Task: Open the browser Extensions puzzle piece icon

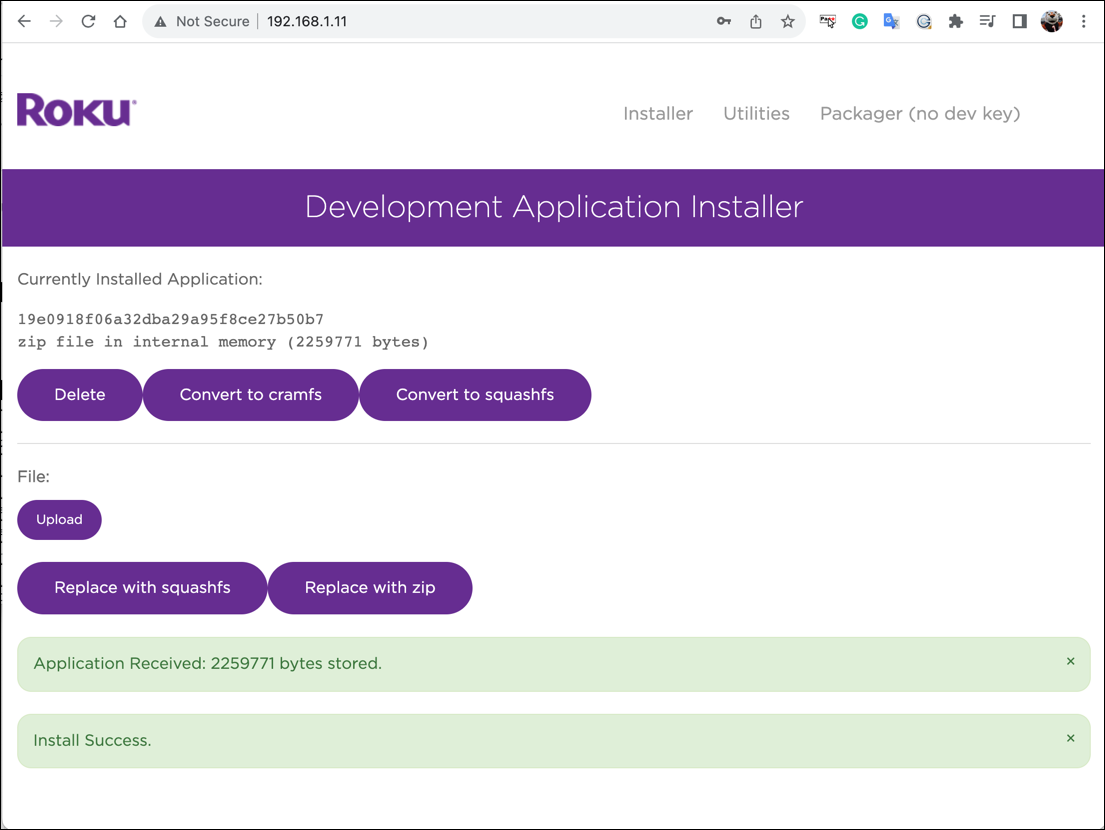Action: click(956, 21)
